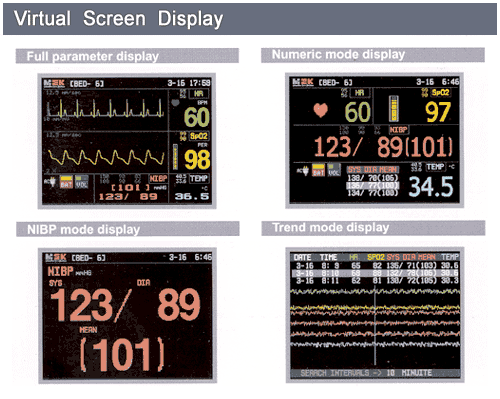Click the VOL volume icon in Full parameter display
Screen dimensions: 500x399
pos(81,182)
